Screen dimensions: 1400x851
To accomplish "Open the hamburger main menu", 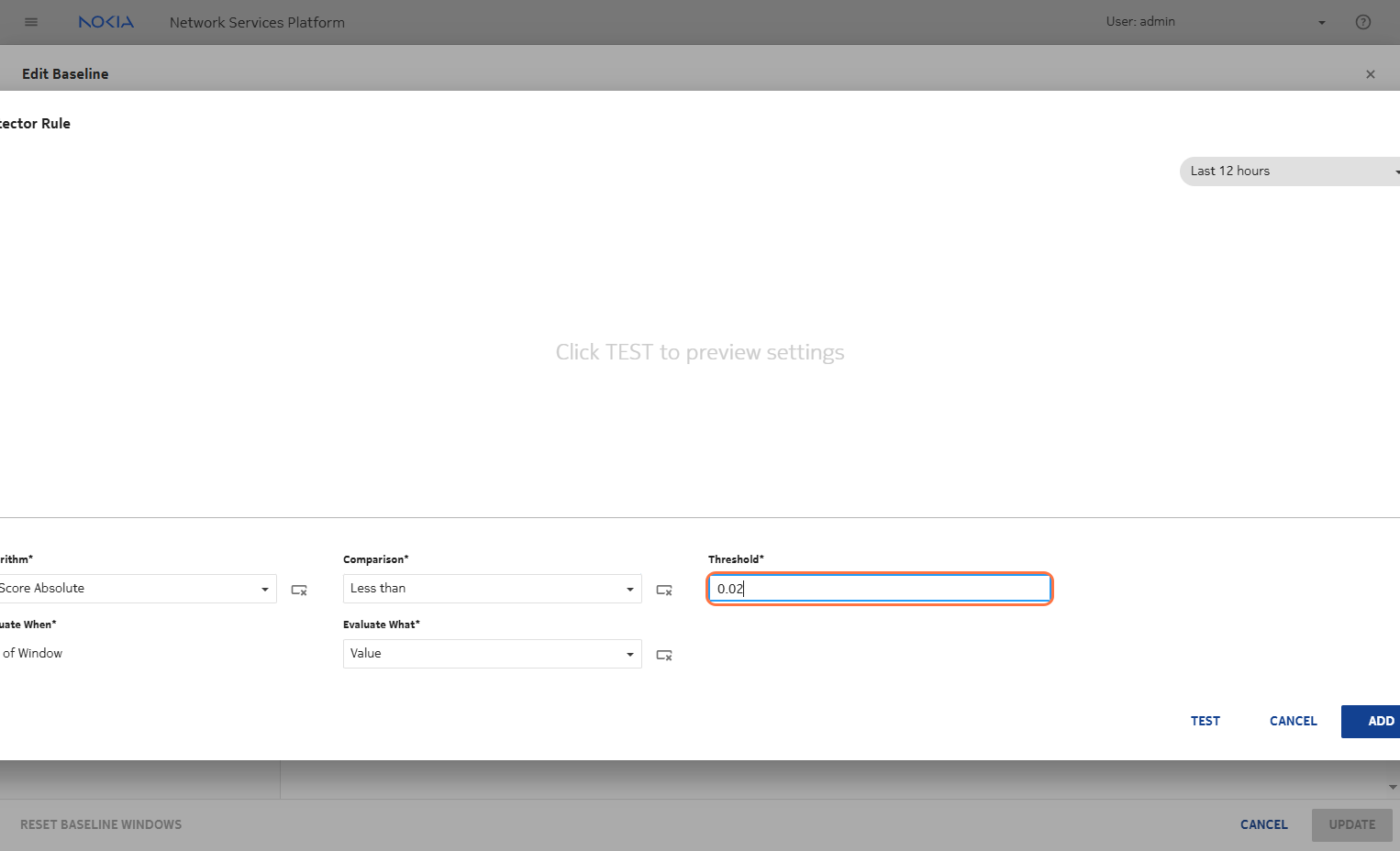I will pyautogui.click(x=31, y=22).
